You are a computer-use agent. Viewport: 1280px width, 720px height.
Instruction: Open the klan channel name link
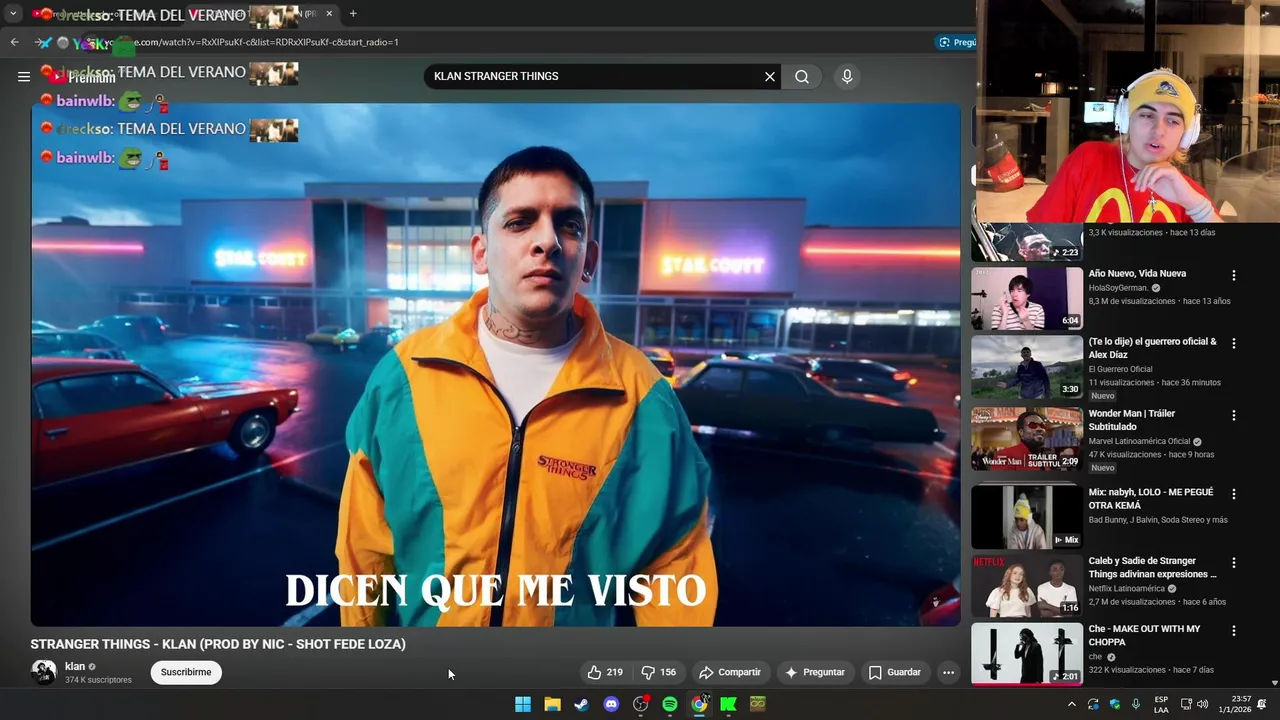pos(75,666)
